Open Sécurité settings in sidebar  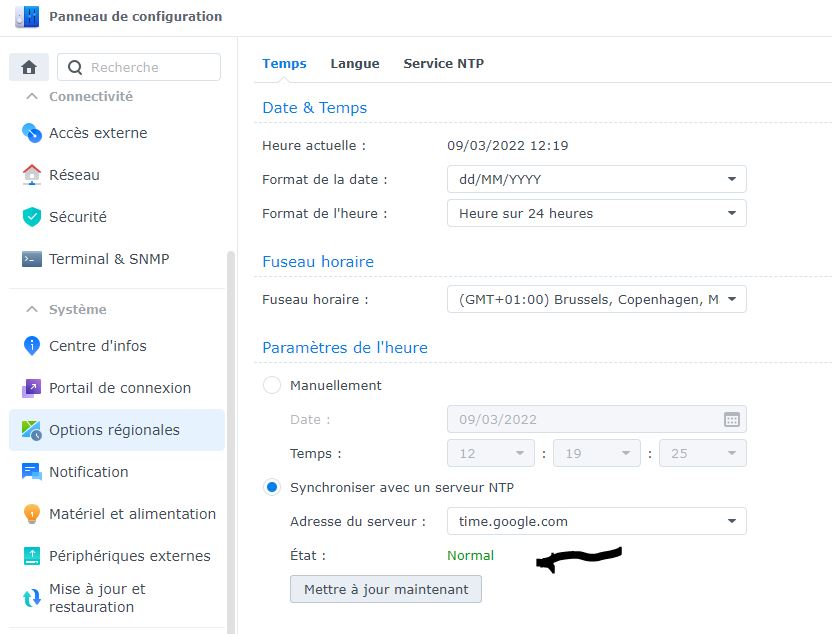117,216
